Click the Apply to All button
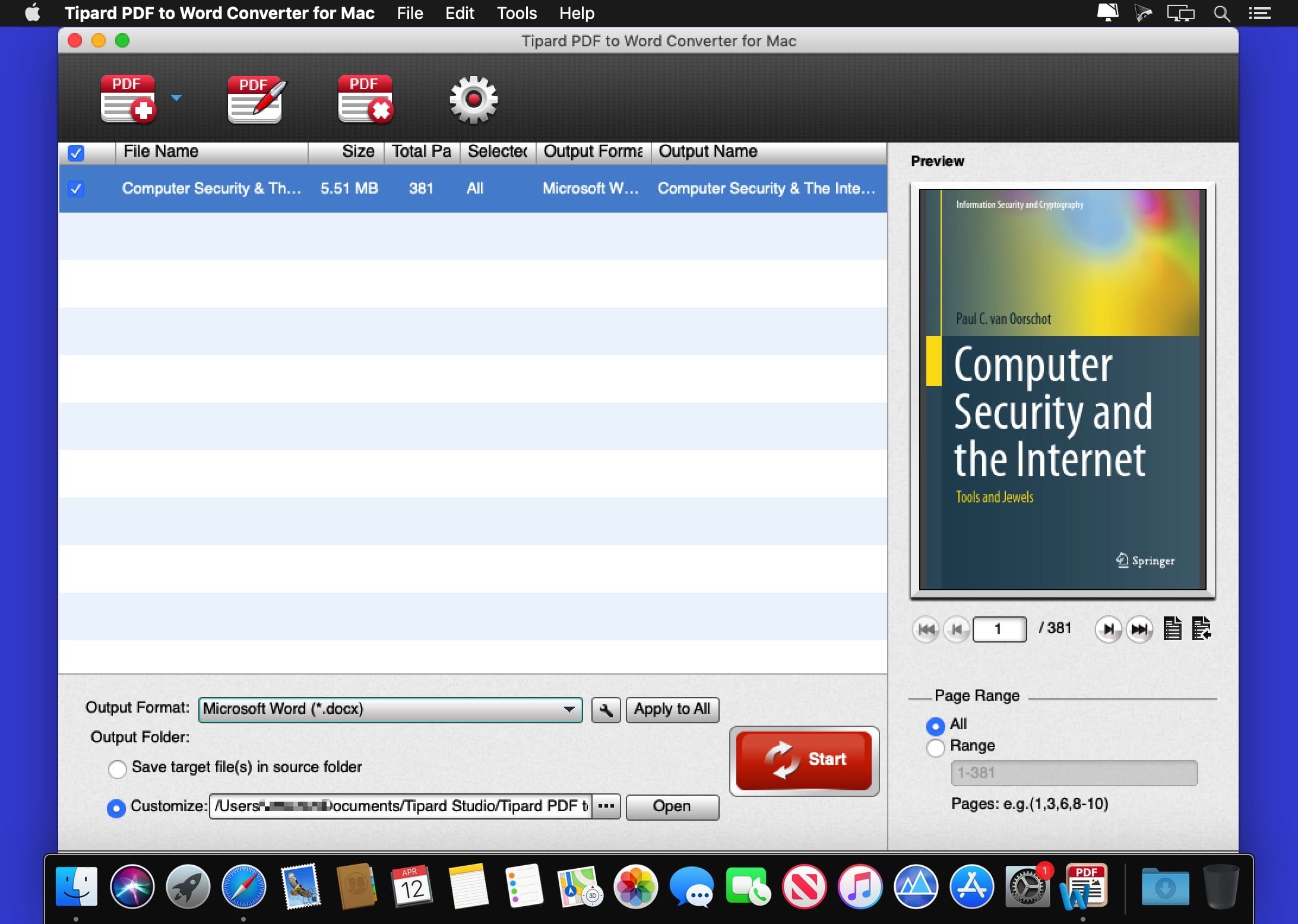Viewport: 1298px width, 924px height. click(x=672, y=710)
